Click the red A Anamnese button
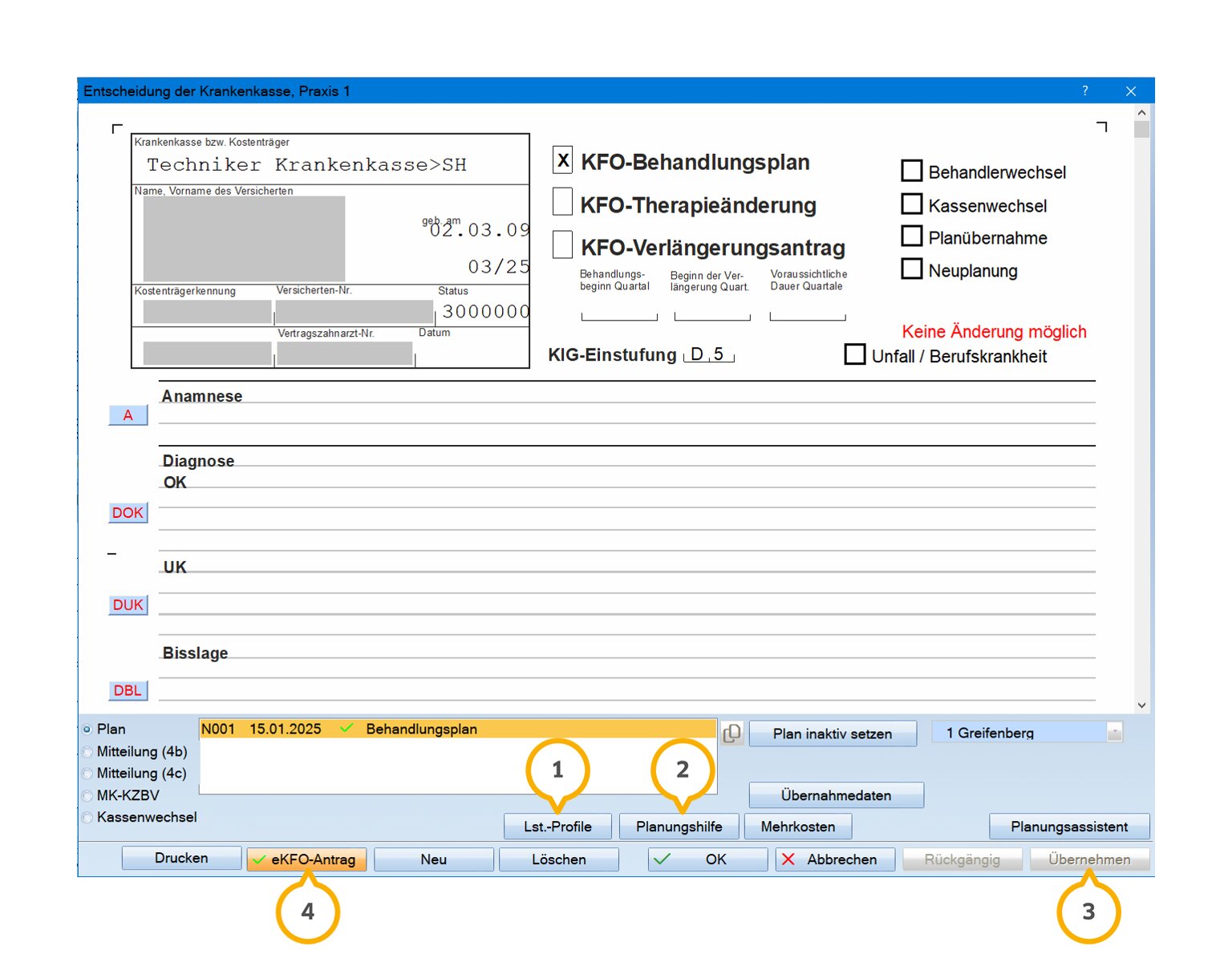 point(128,415)
